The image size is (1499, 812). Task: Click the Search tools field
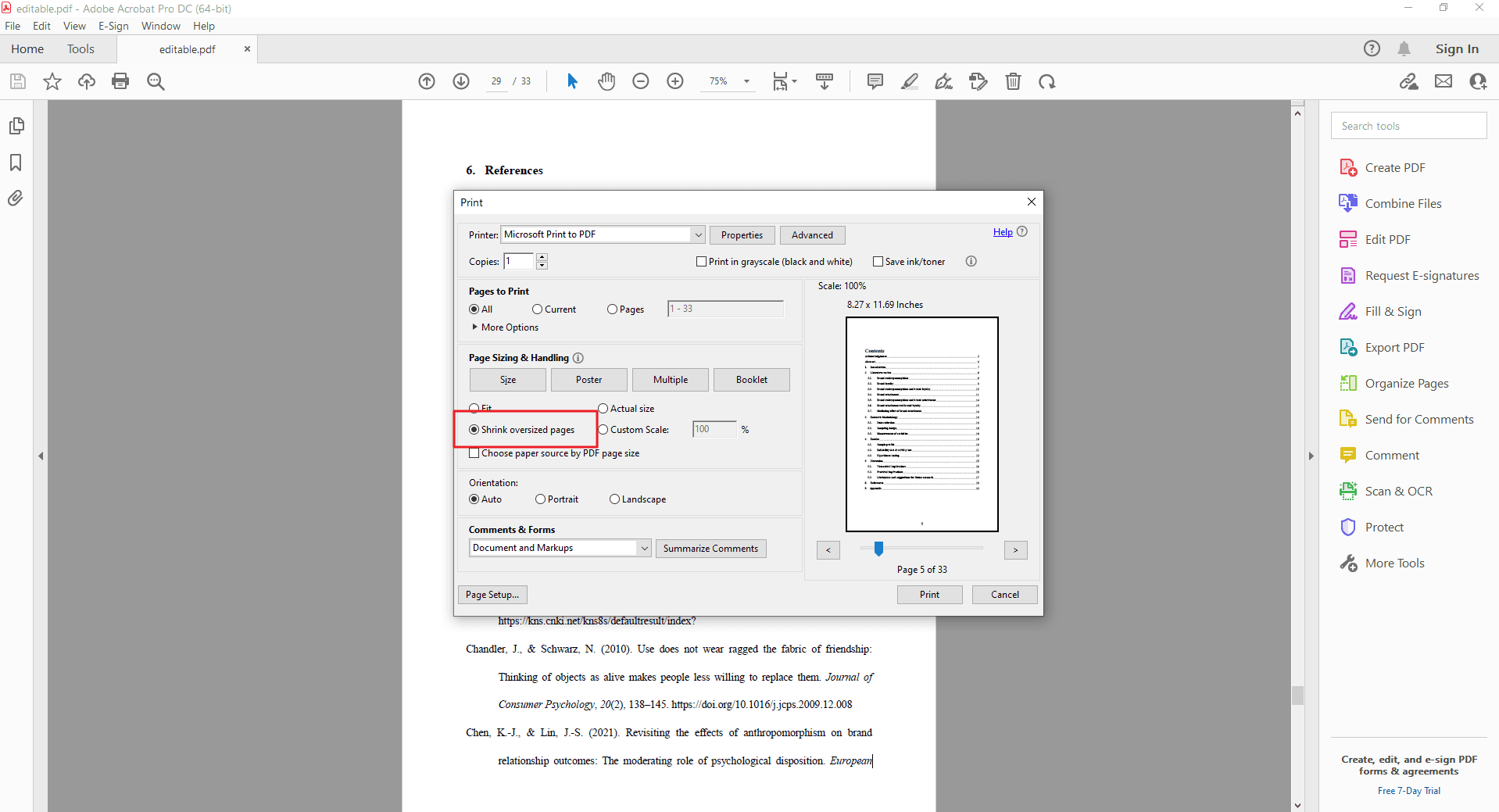click(x=1409, y=126)
